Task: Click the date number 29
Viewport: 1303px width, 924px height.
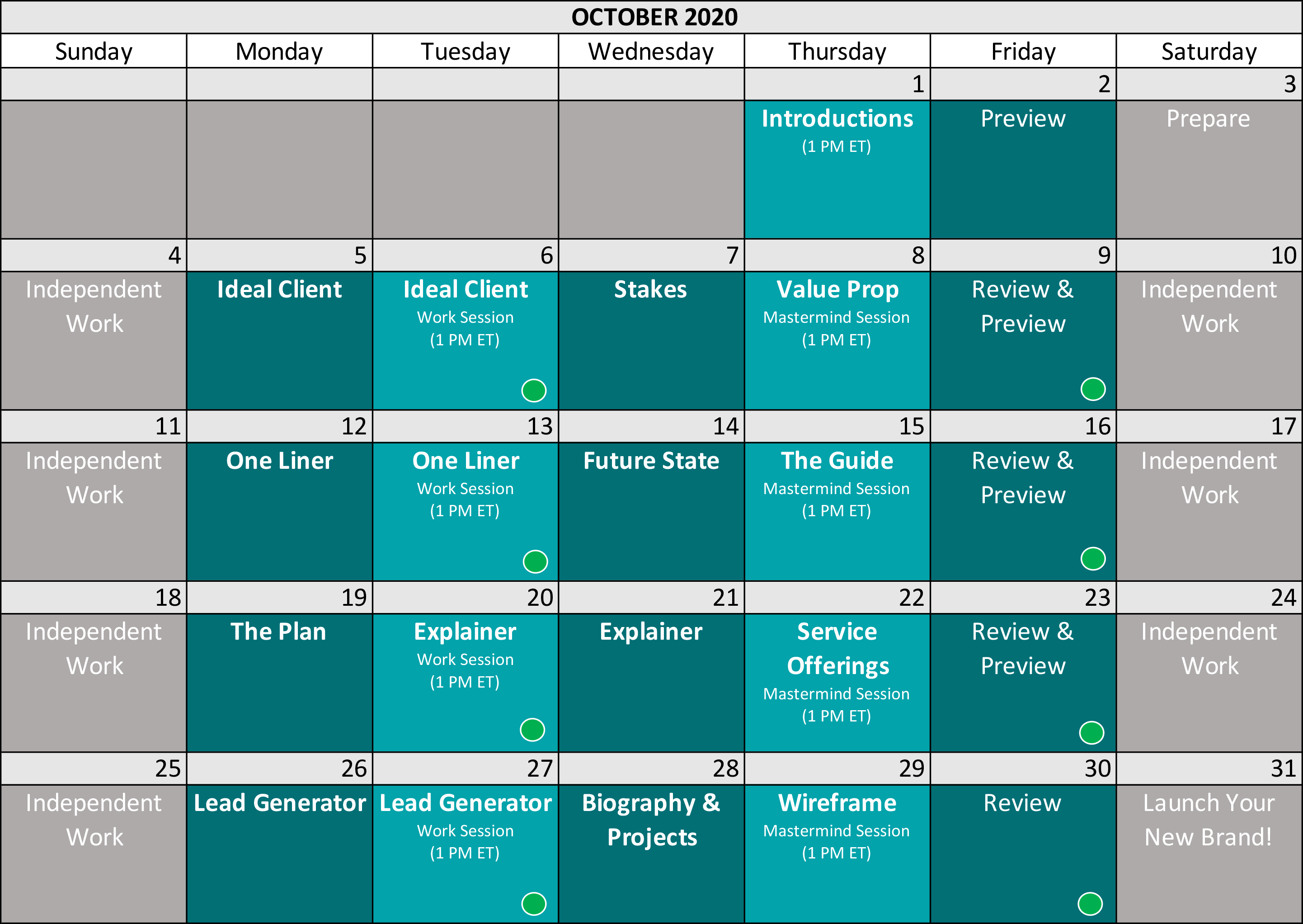Action: point(912,768)
